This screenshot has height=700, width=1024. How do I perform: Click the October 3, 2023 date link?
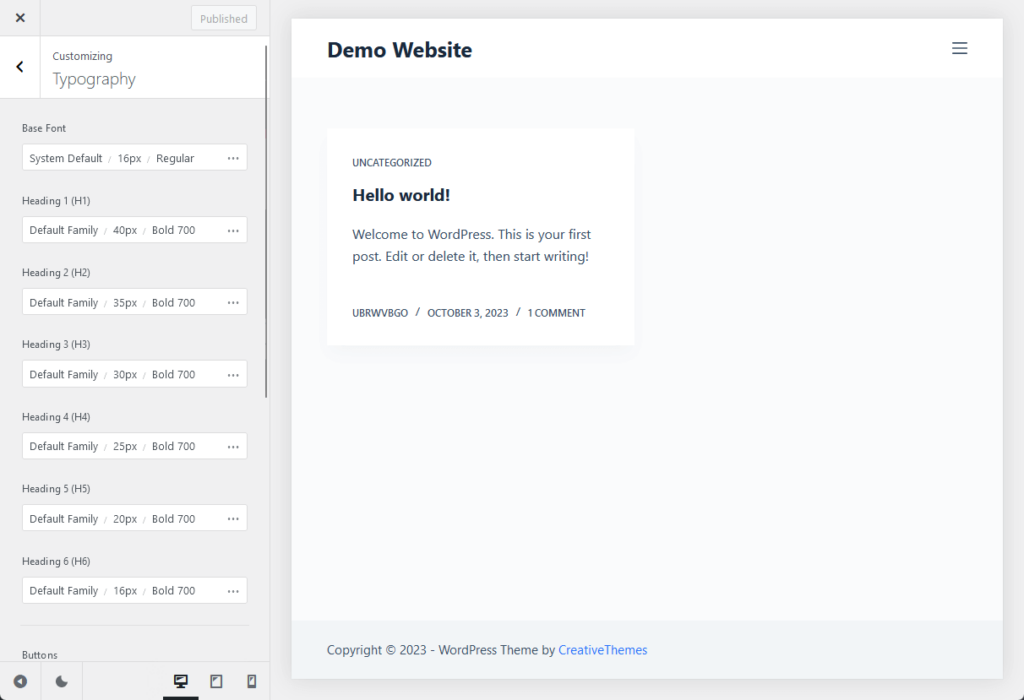tap(468, 313)
